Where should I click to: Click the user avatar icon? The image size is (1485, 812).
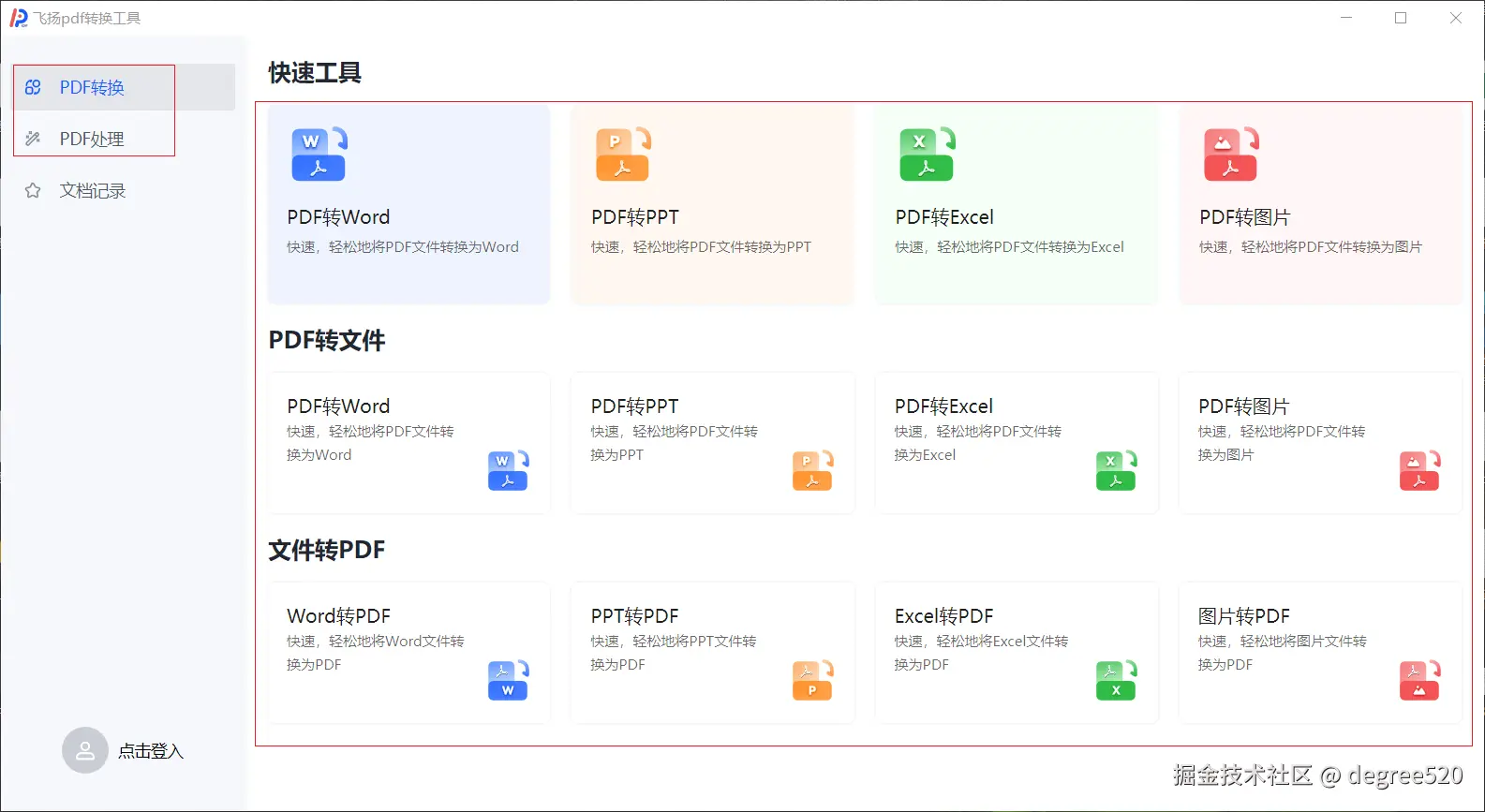click(85, 750)
